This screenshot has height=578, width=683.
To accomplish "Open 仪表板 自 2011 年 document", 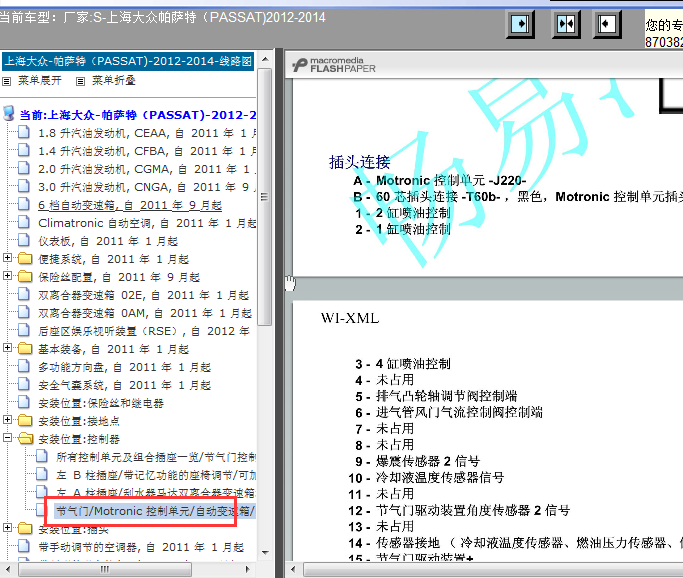I will [x=108, y=241].
